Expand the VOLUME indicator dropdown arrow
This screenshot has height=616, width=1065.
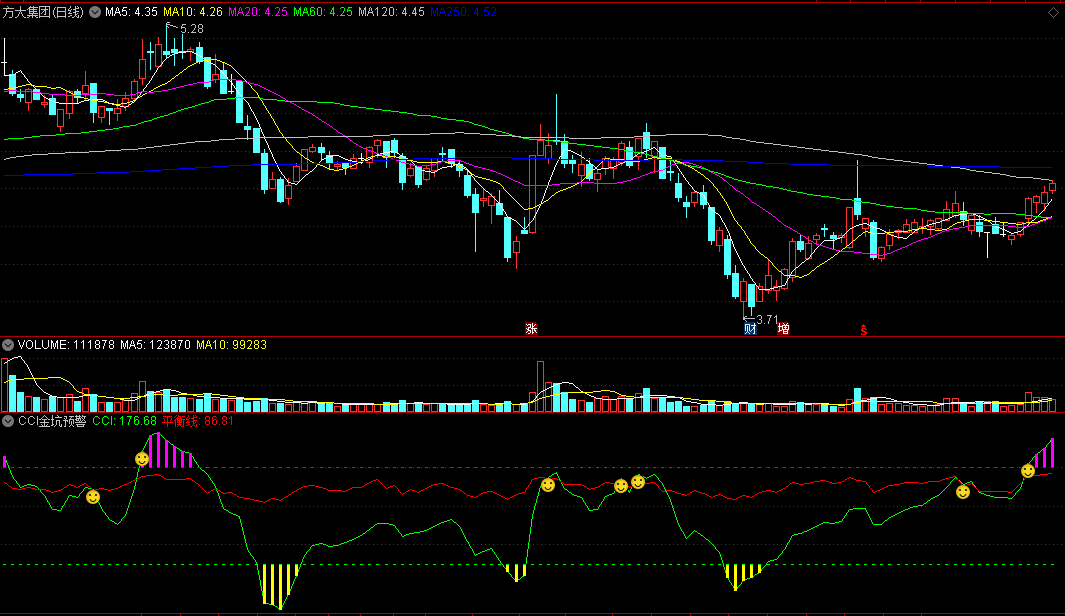point(8,345)
